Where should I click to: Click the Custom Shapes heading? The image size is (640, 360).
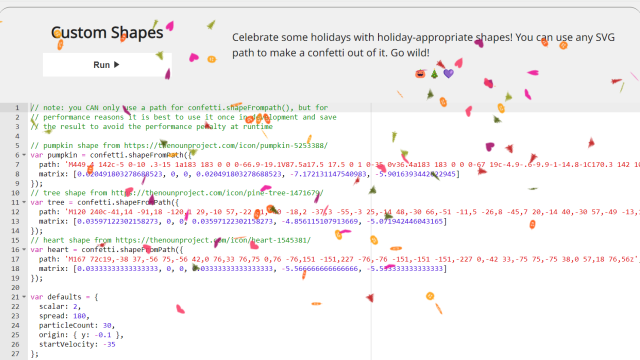(x=107, y=33)
